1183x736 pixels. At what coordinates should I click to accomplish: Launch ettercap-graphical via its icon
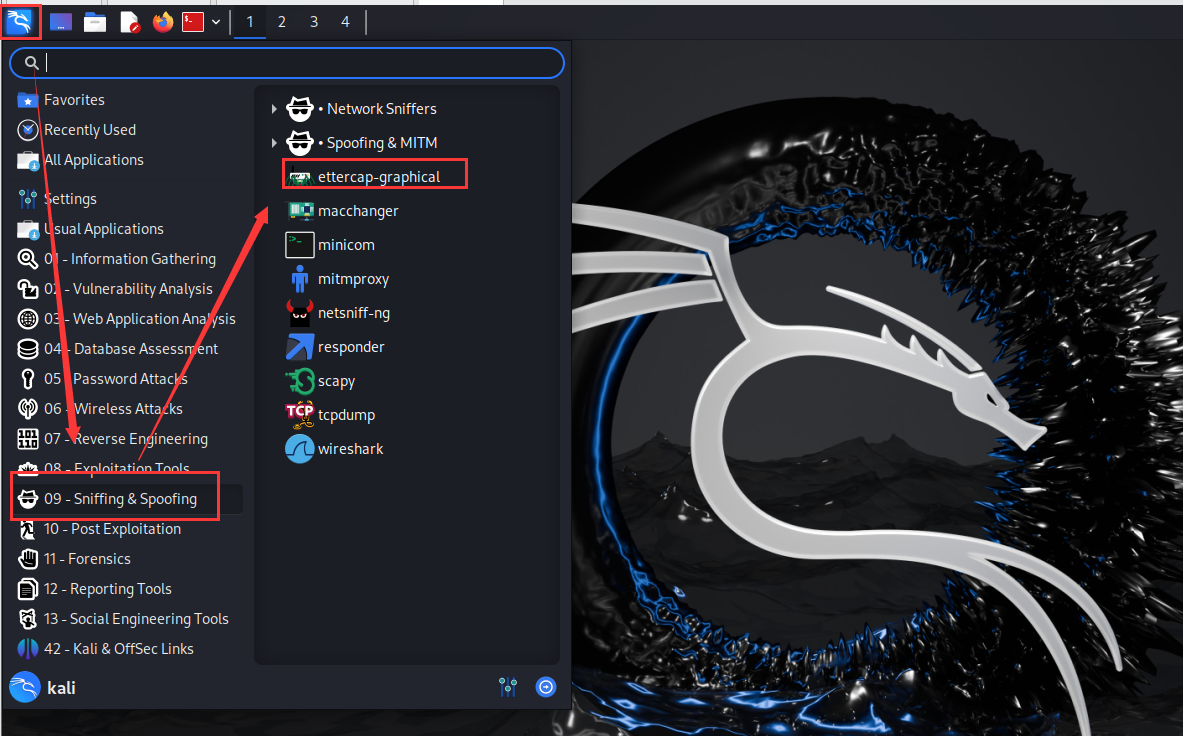[x=300, y=177]
